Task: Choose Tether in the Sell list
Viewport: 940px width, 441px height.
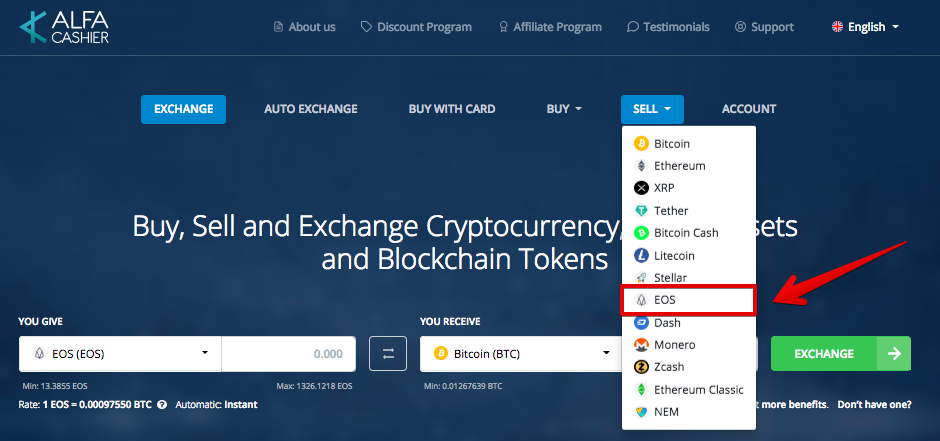Action: pyautogui.click(x=689, y=211)
